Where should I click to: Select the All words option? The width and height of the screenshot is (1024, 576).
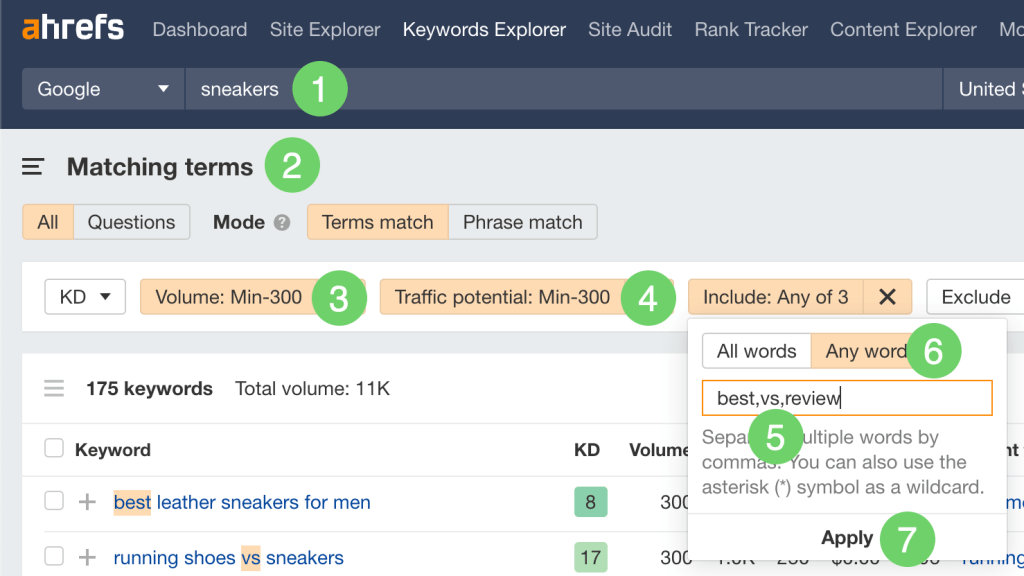tap(756, 351)
